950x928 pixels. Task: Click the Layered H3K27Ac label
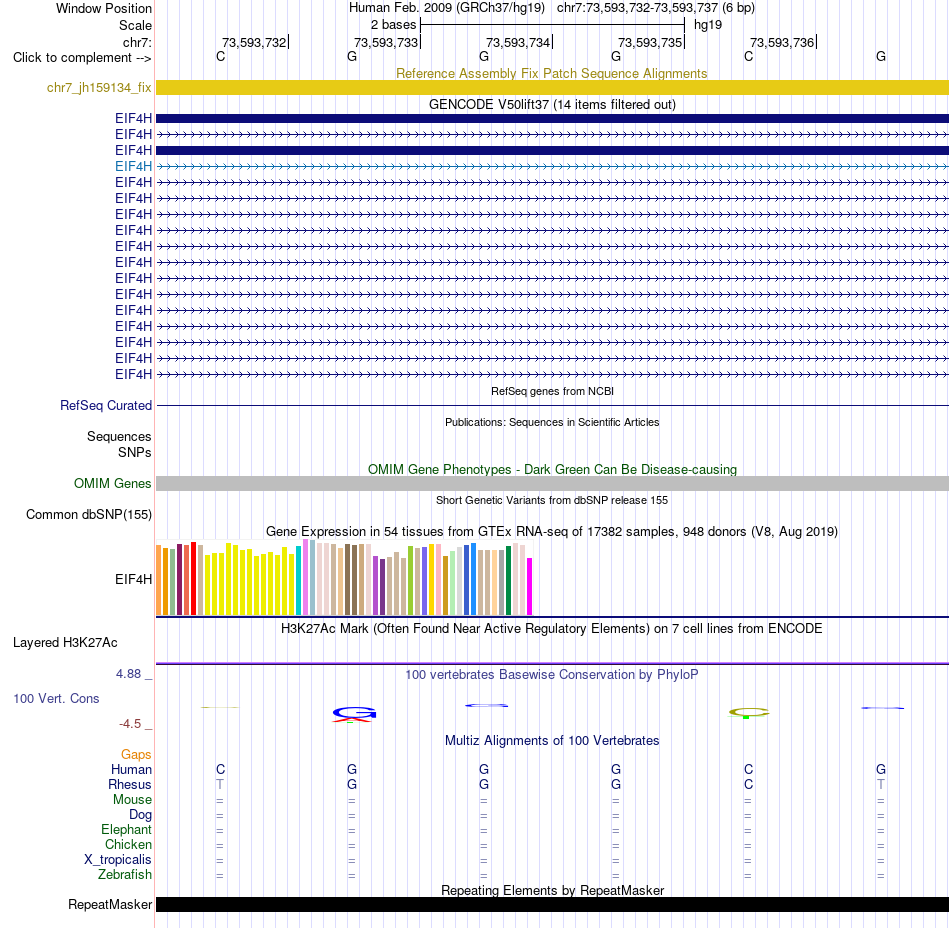point(65,643)
